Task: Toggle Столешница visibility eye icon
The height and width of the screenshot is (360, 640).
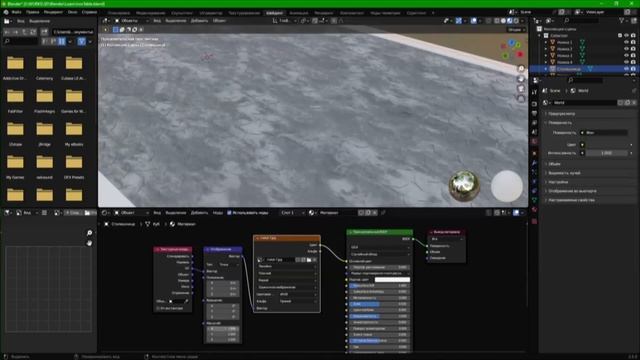Action: coord(627,69)
